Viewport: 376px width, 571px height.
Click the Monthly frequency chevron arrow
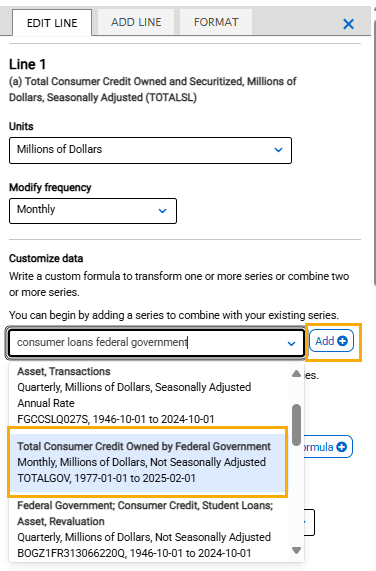[x=163, y=210]
